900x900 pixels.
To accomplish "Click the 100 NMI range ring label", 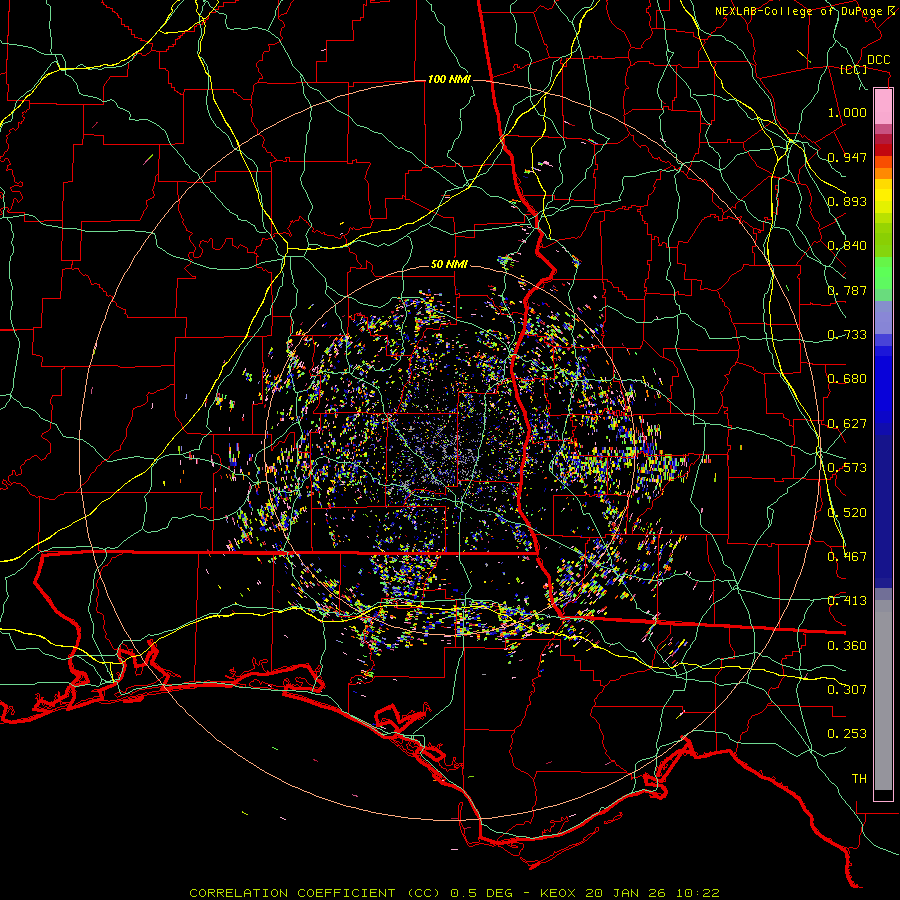I will (449, 79).
